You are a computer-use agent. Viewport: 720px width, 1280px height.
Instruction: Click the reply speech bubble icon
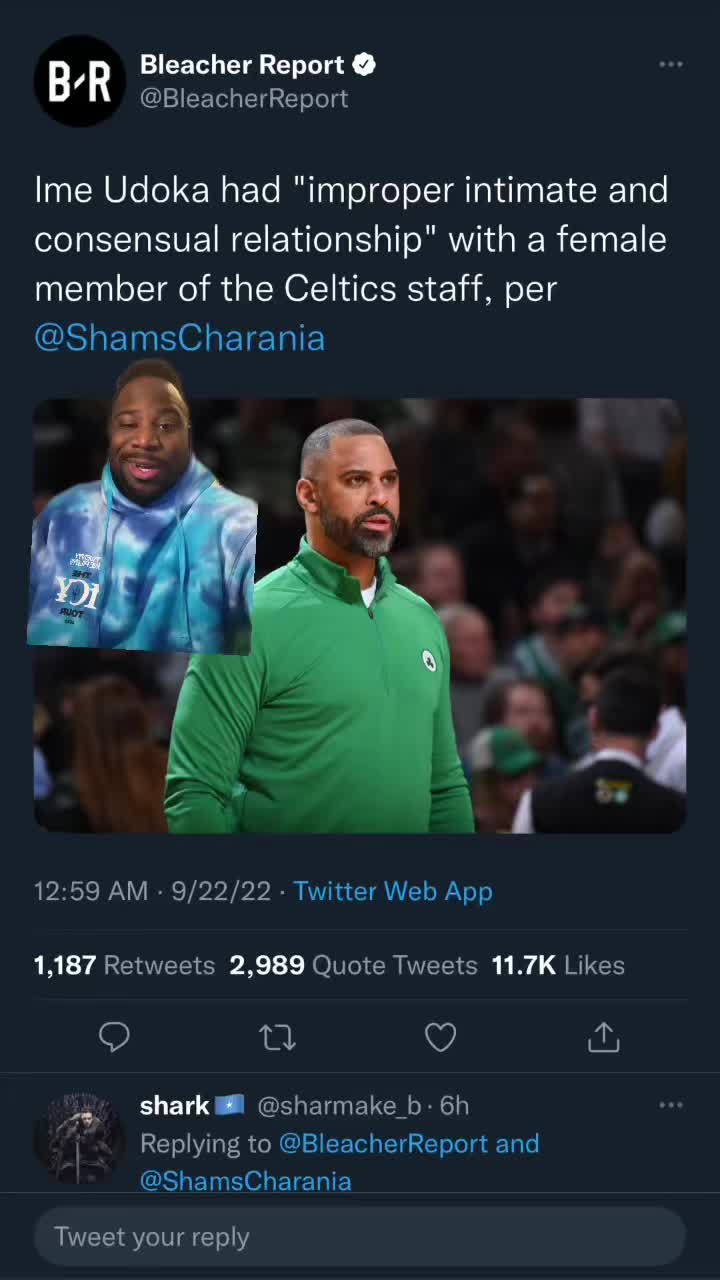pyautogui.click(x=114, y=1037)
